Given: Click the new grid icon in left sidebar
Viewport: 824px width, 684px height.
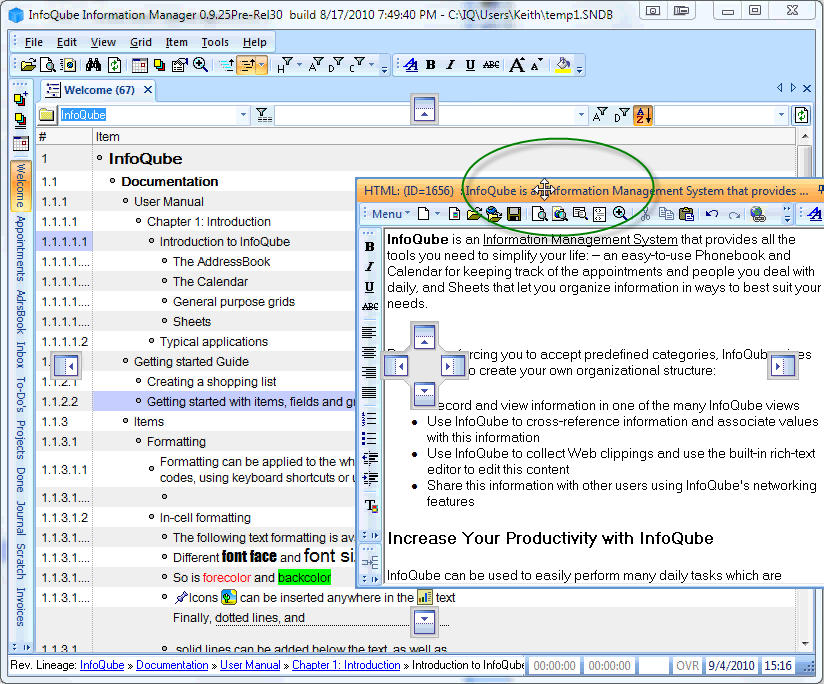Looking at the screenshot, I should point(20,98).
